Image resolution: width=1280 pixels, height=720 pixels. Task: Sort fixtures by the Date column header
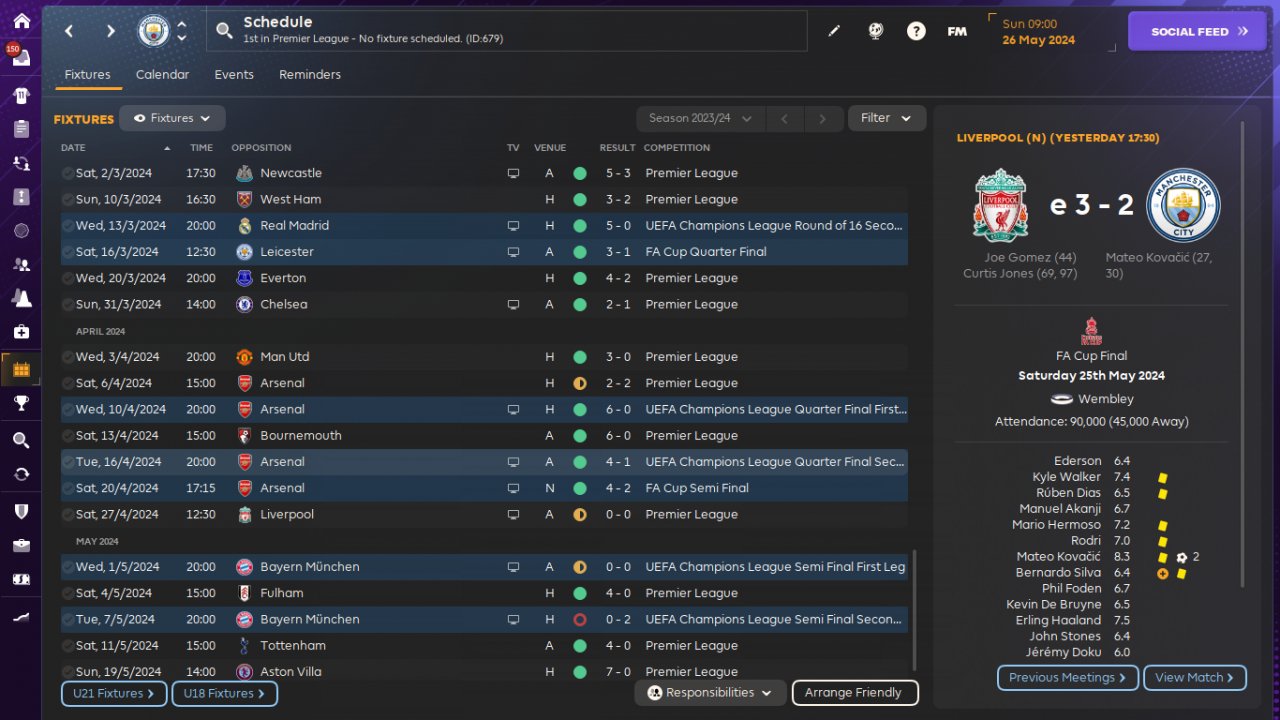point(115,148)
